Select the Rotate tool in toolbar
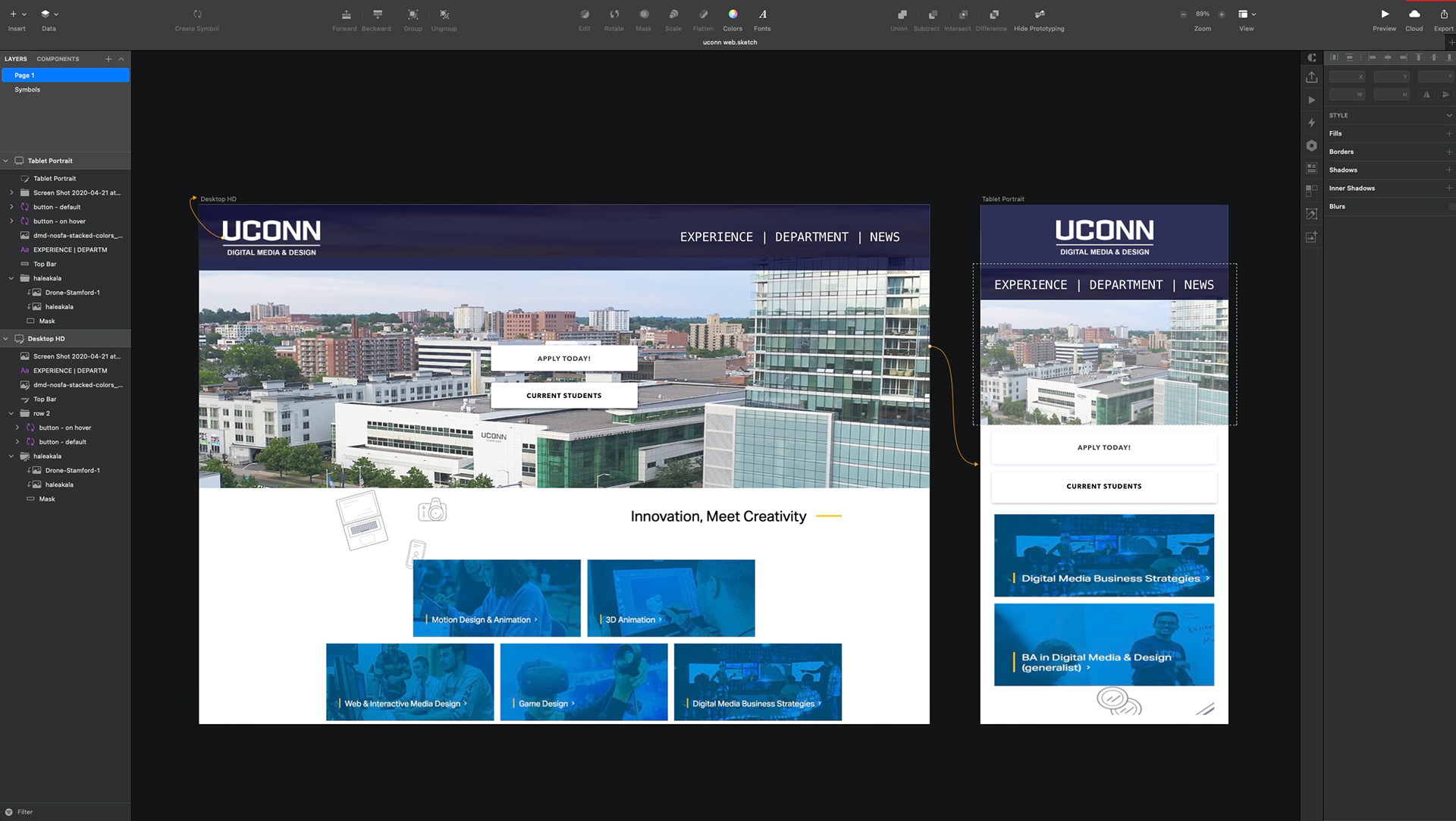The width and height of the screenshot is (1456, 821). (x=614, y=14)
